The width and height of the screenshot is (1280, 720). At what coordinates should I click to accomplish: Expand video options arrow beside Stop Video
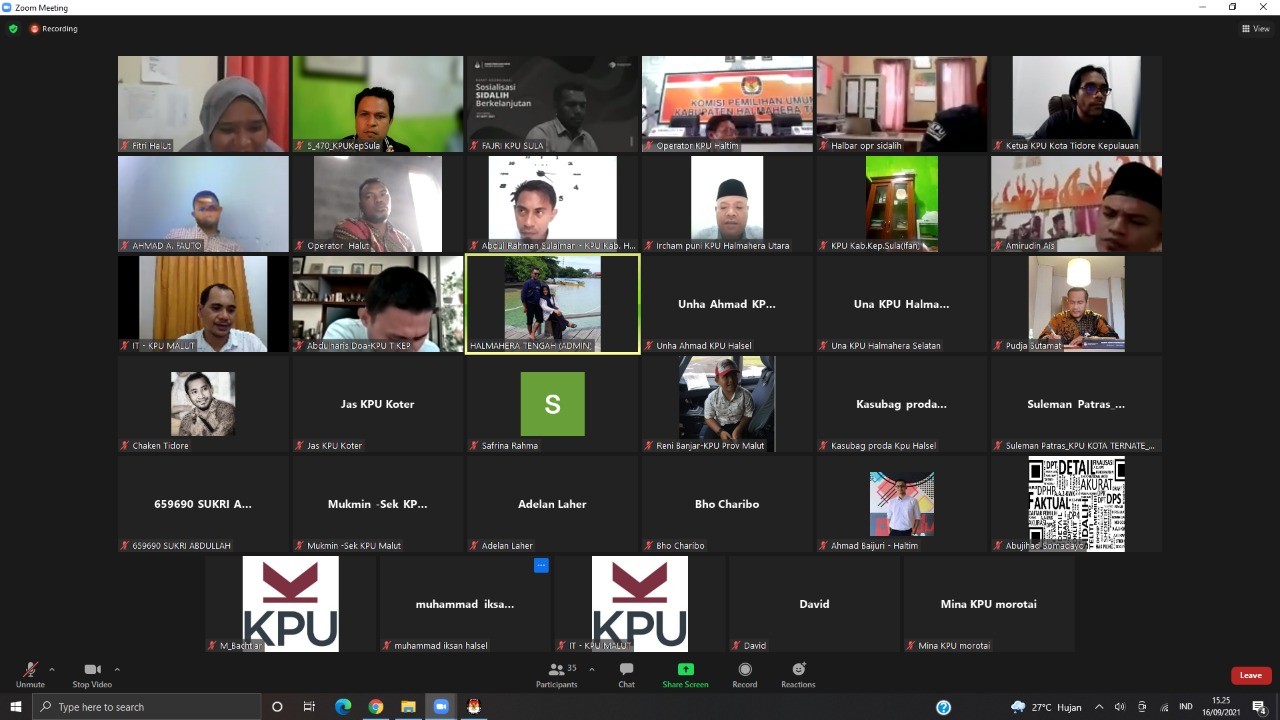(x=117, y=669)
